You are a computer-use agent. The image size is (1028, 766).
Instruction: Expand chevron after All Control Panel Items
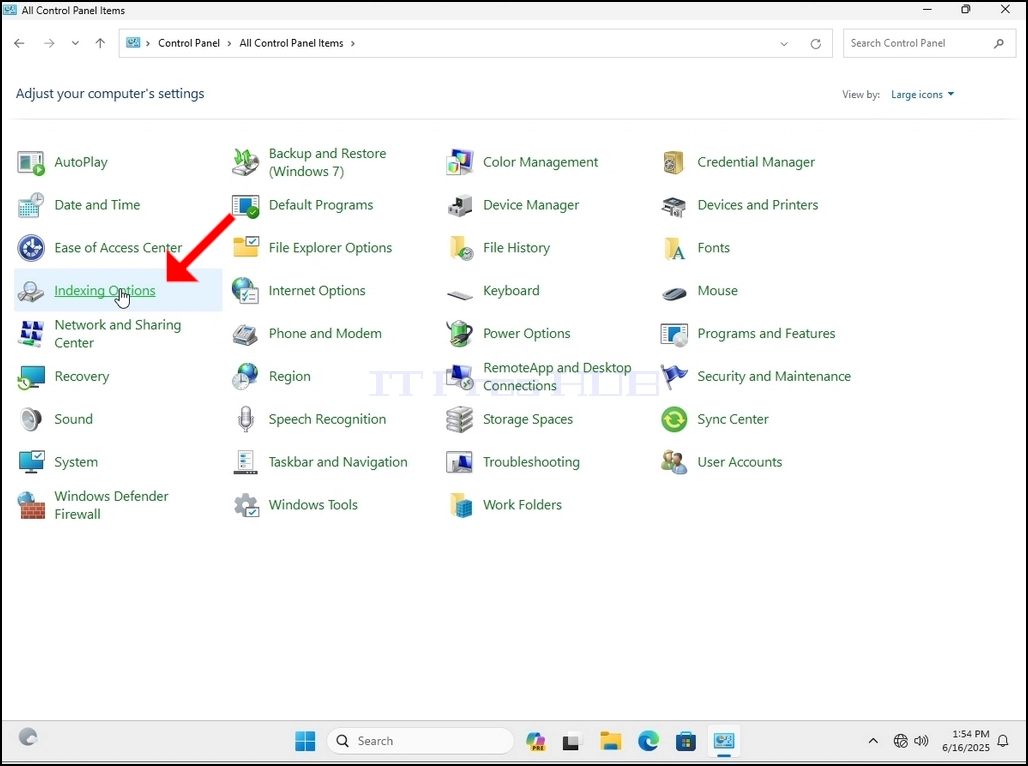pyautogui.click(x=353, y=43)
